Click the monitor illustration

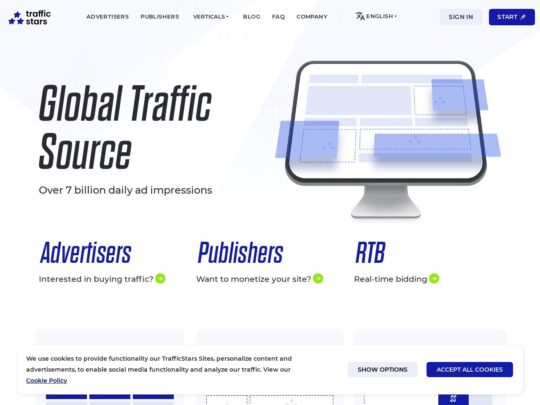[x=387, y=139]
